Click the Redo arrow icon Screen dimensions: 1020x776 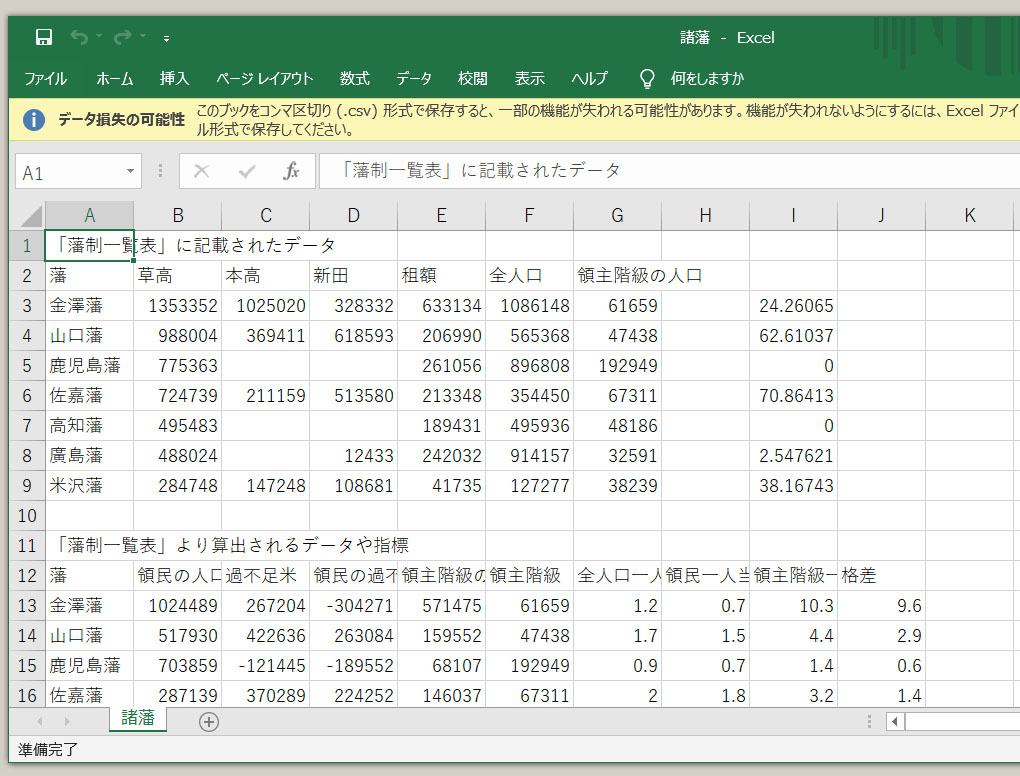click(122, 38)
